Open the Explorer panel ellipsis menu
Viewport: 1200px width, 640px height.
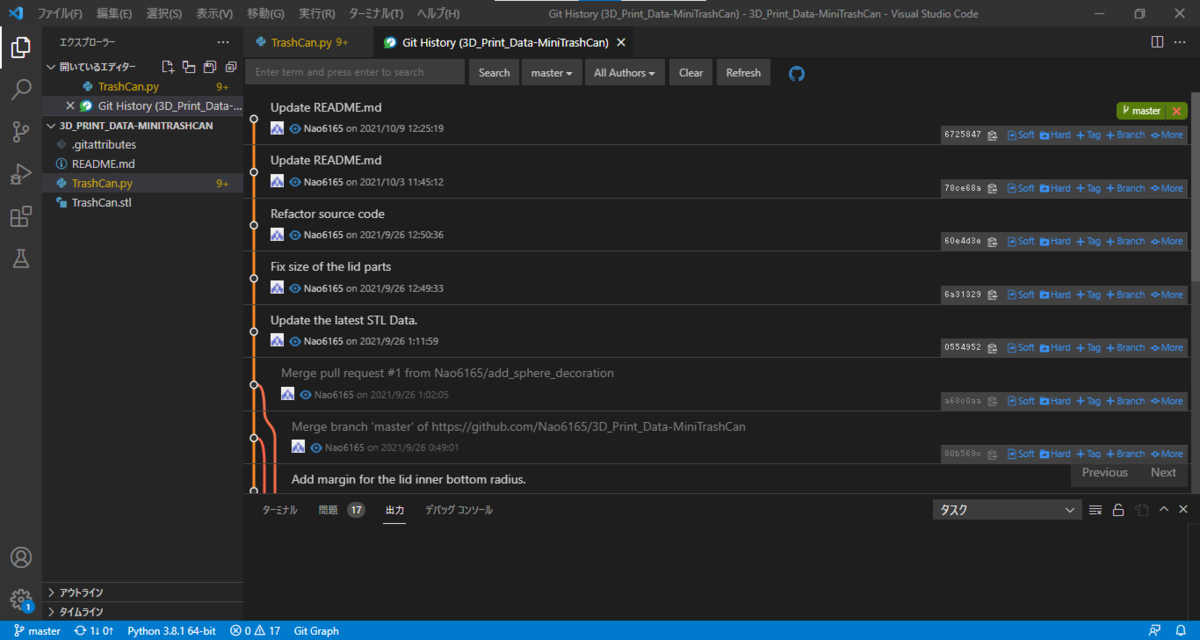coord(222,43)
